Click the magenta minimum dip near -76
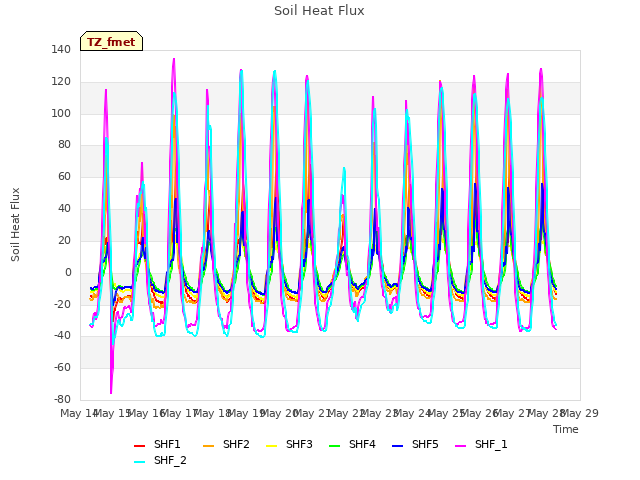This screenshot has height=480, width=640. (111, 393)
